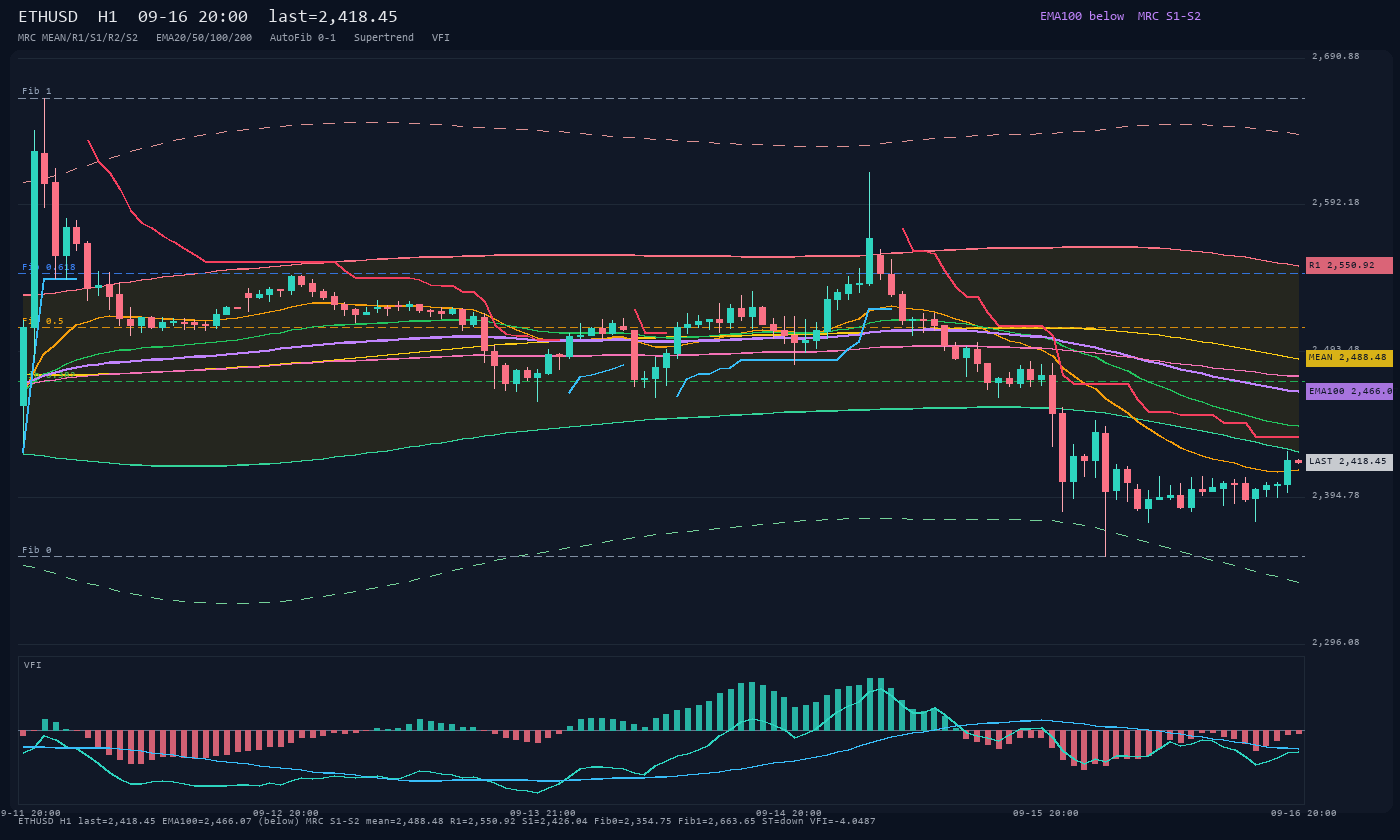
Task: Click the MRC S1-S2 status text
Action: coord(1169,16)
